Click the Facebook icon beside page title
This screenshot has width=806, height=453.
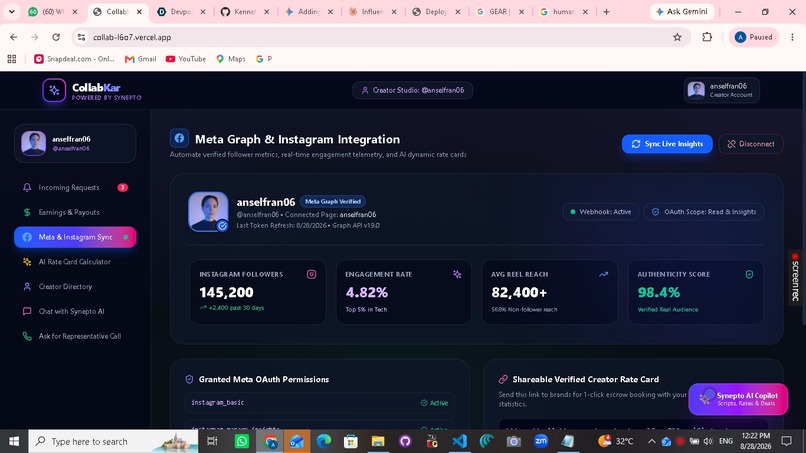click(179, 138)
